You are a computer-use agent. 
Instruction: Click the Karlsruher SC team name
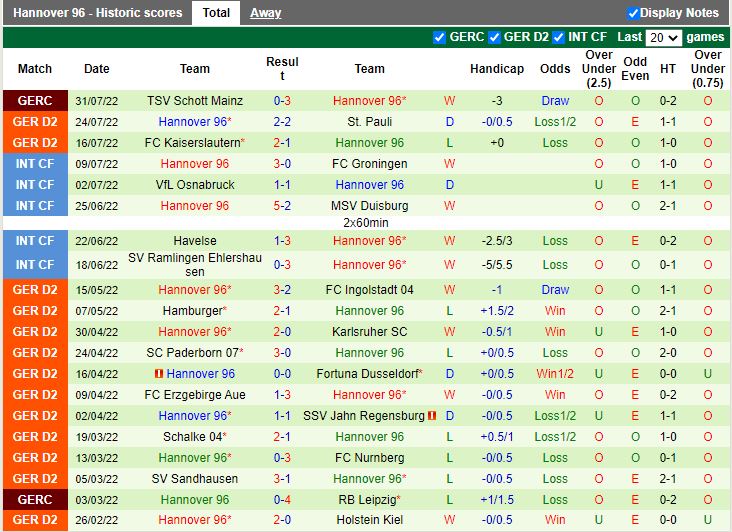369,332
